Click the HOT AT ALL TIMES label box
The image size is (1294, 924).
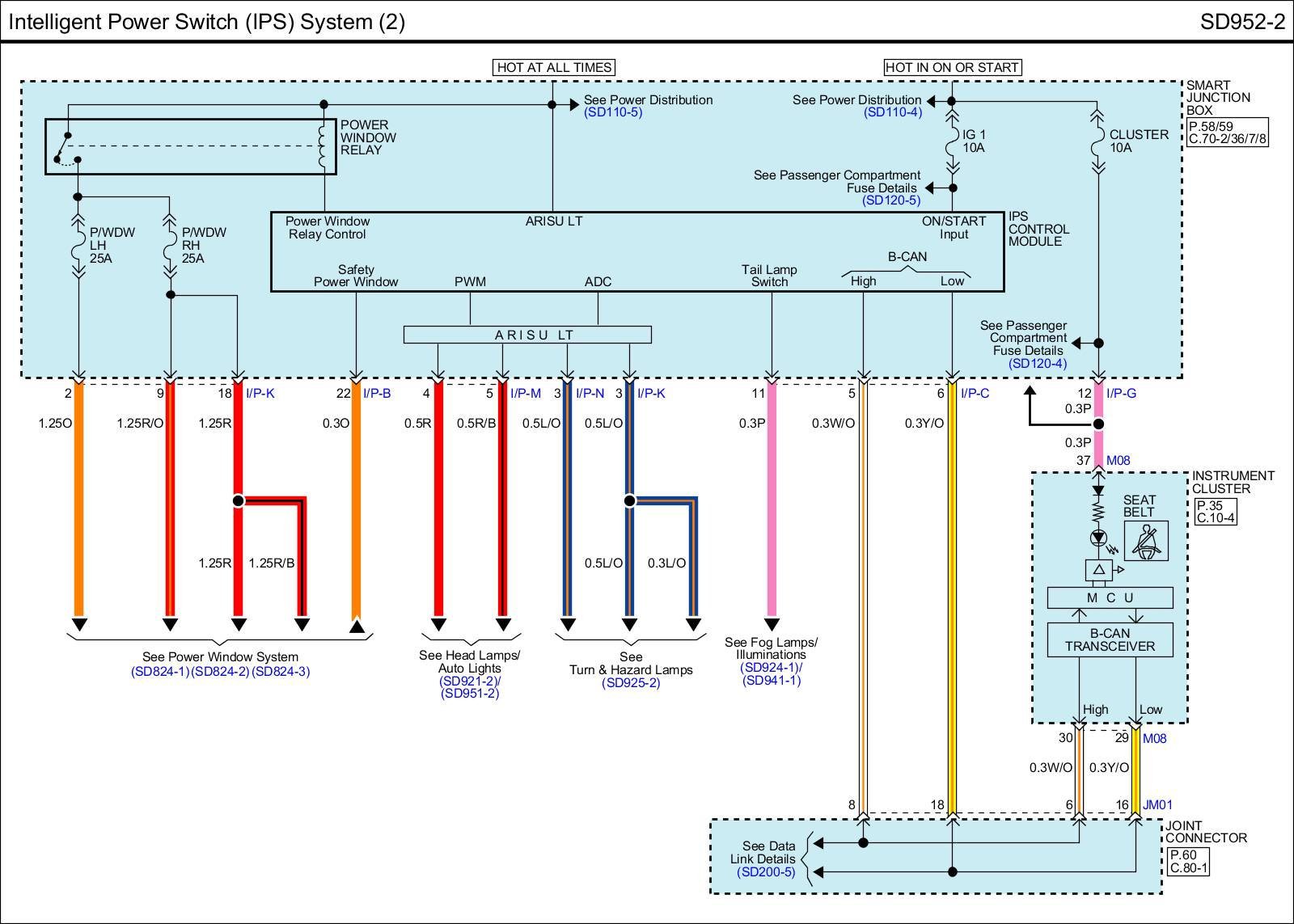coord(554,67)
